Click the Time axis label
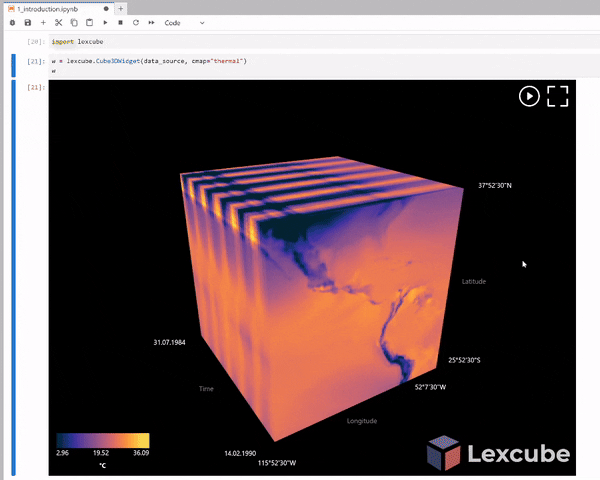 206,389
